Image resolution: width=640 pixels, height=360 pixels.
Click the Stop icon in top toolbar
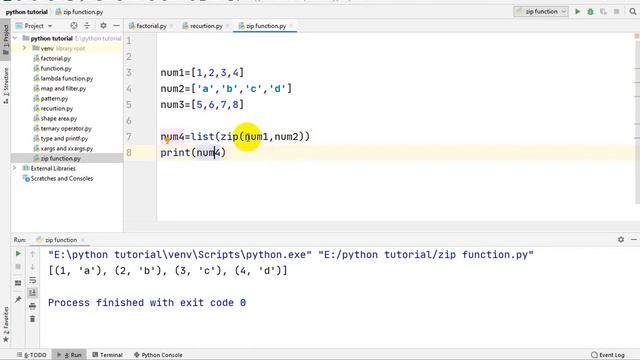coord(616,12)
